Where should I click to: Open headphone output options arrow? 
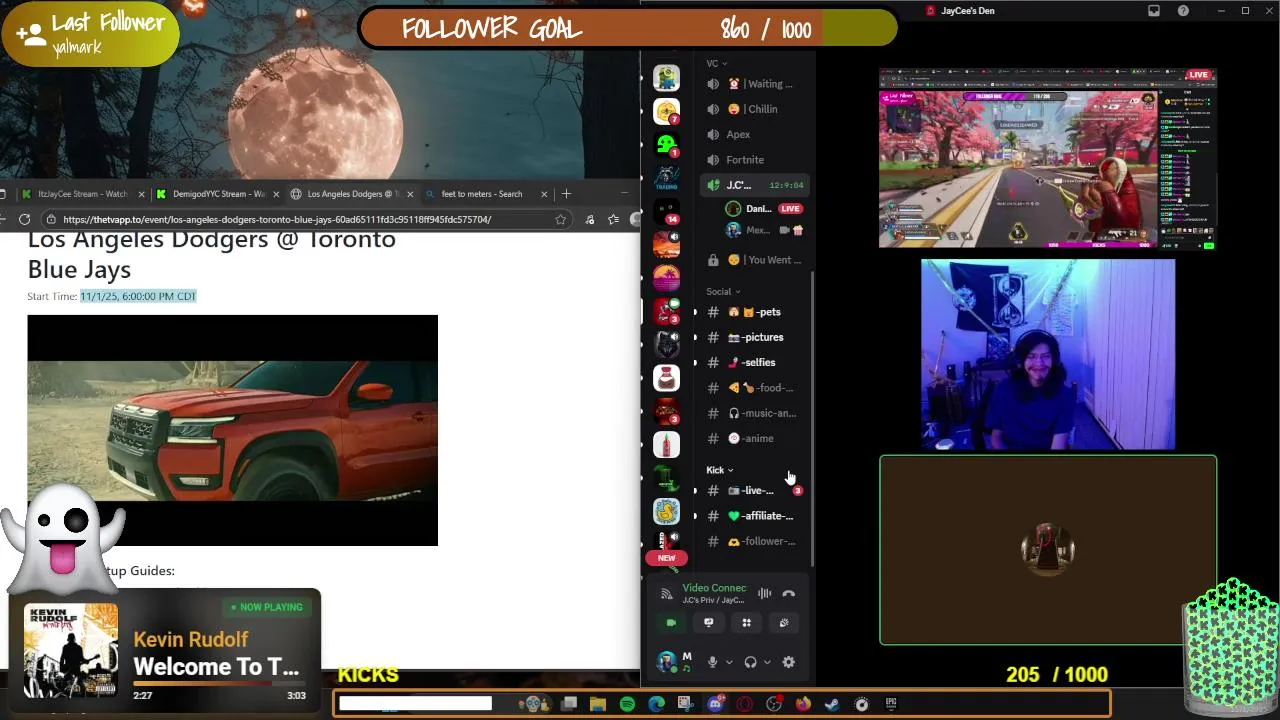[x=767, y=662]
